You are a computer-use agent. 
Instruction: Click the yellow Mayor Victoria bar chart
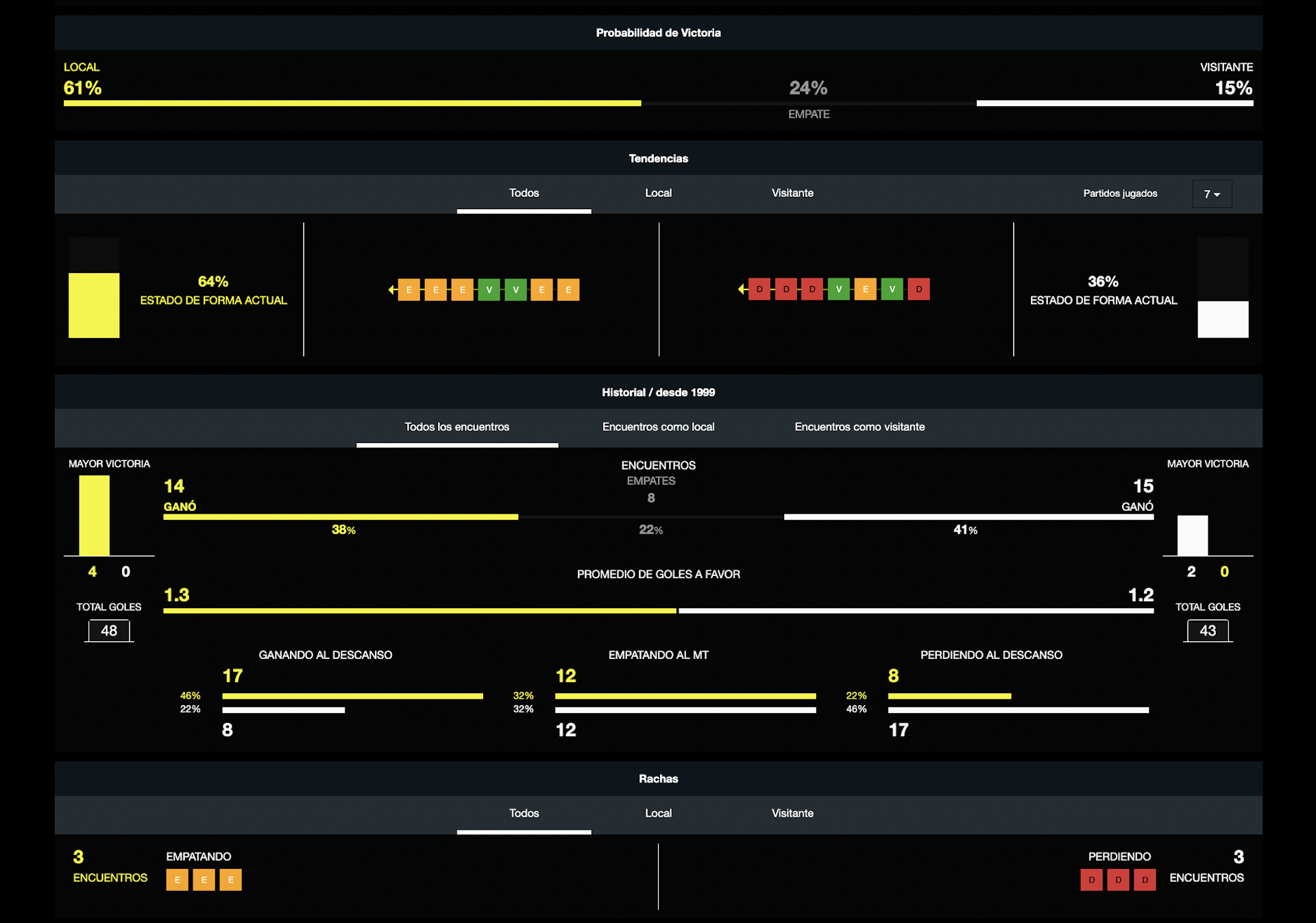pyautogui.click(x=94, y=516)
